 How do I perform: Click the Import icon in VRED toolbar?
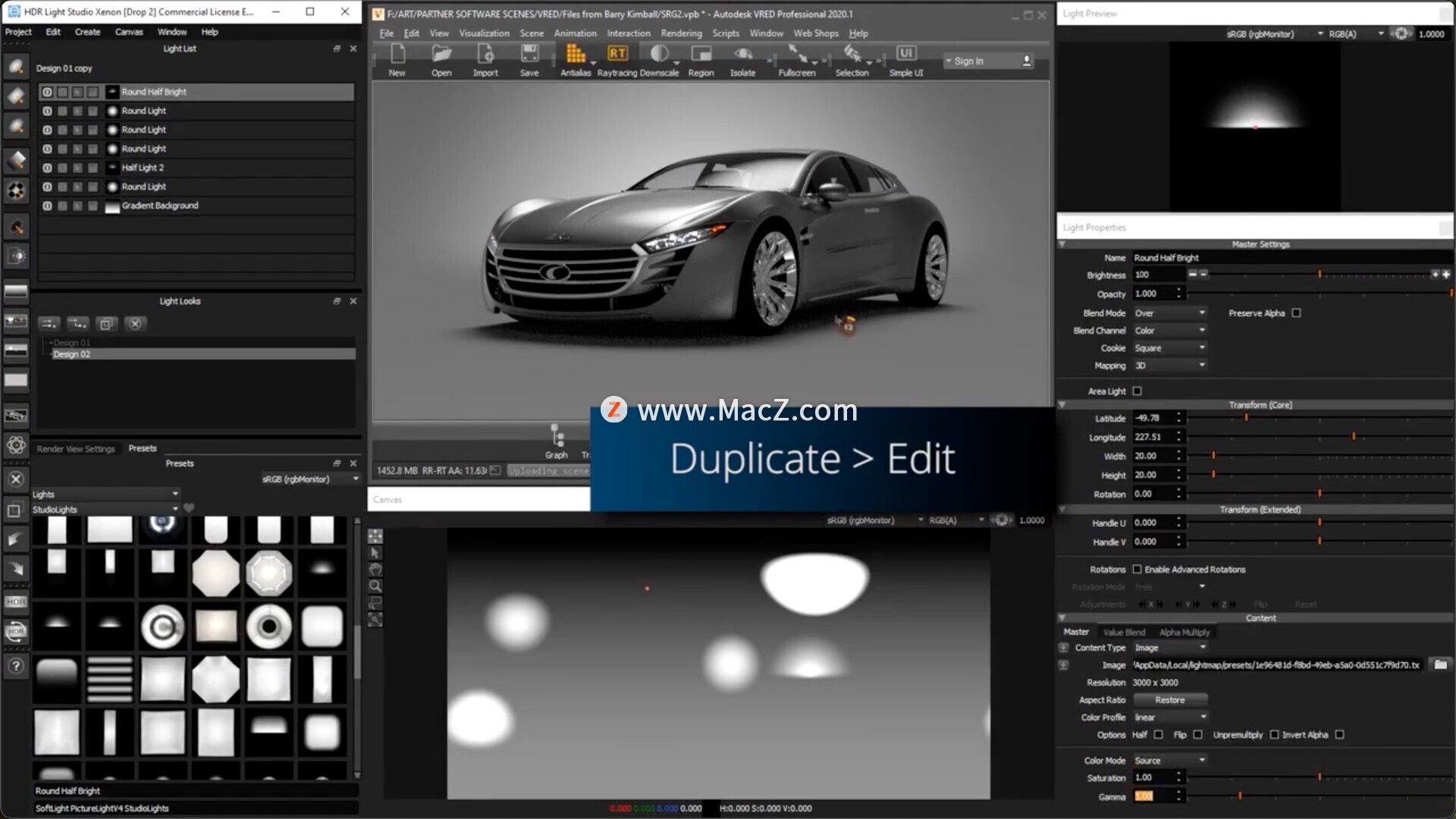pos(485,54)
